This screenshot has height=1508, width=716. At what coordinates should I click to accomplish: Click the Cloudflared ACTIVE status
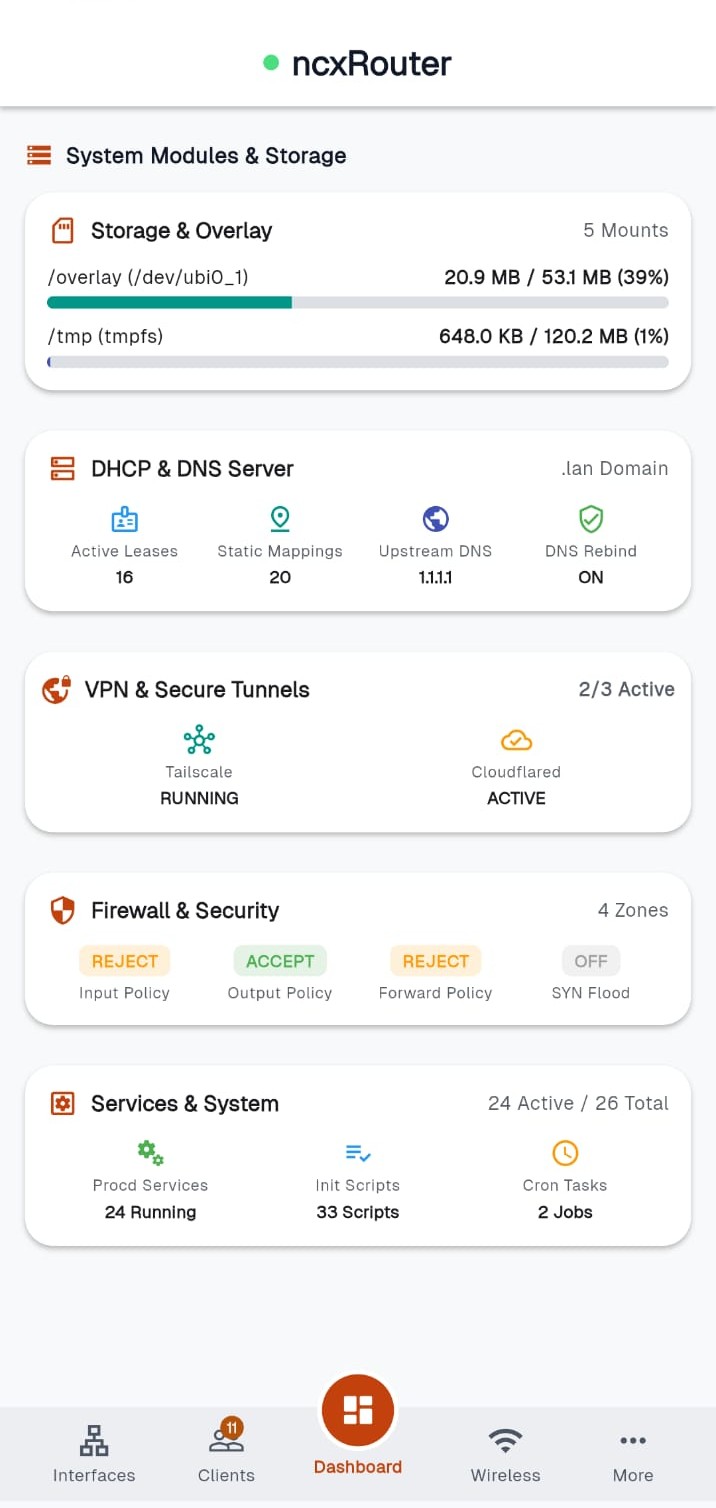pos(516,798)
